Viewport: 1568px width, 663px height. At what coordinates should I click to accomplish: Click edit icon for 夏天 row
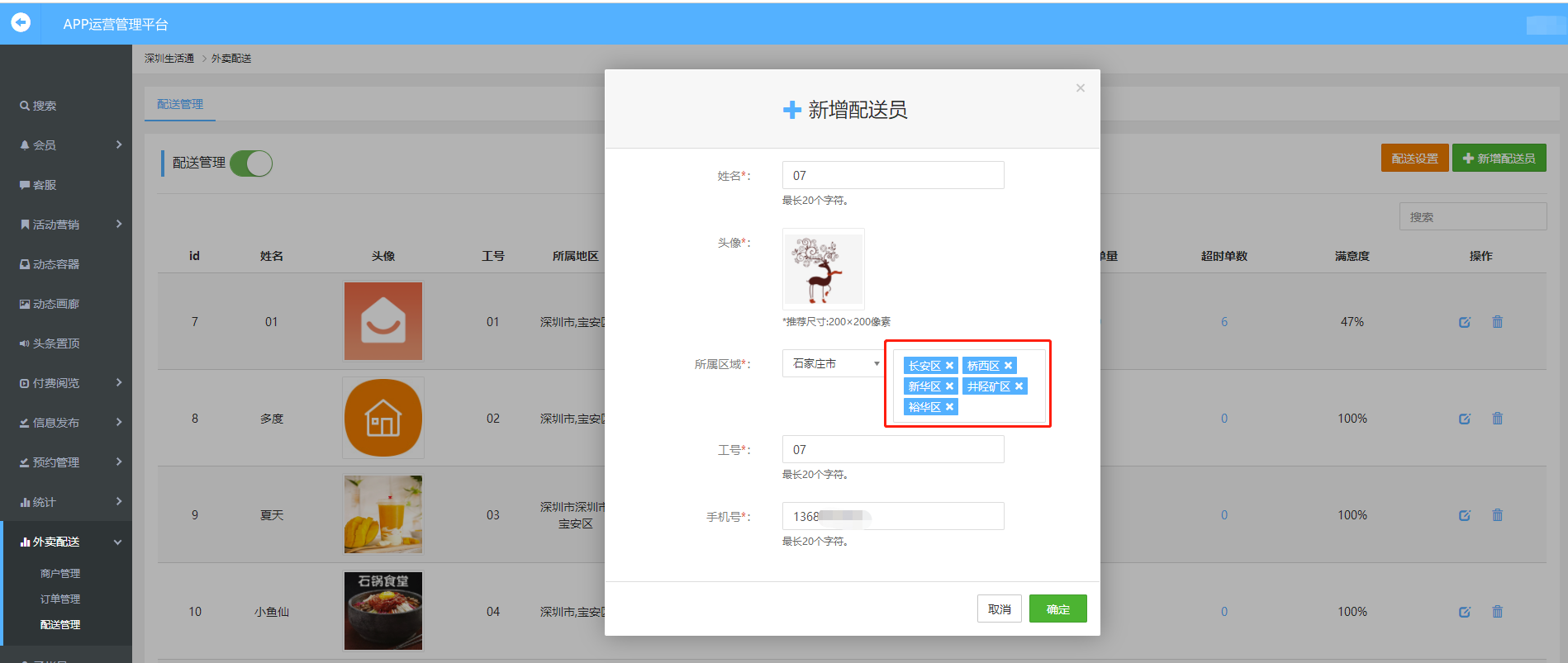[1464, 515]
